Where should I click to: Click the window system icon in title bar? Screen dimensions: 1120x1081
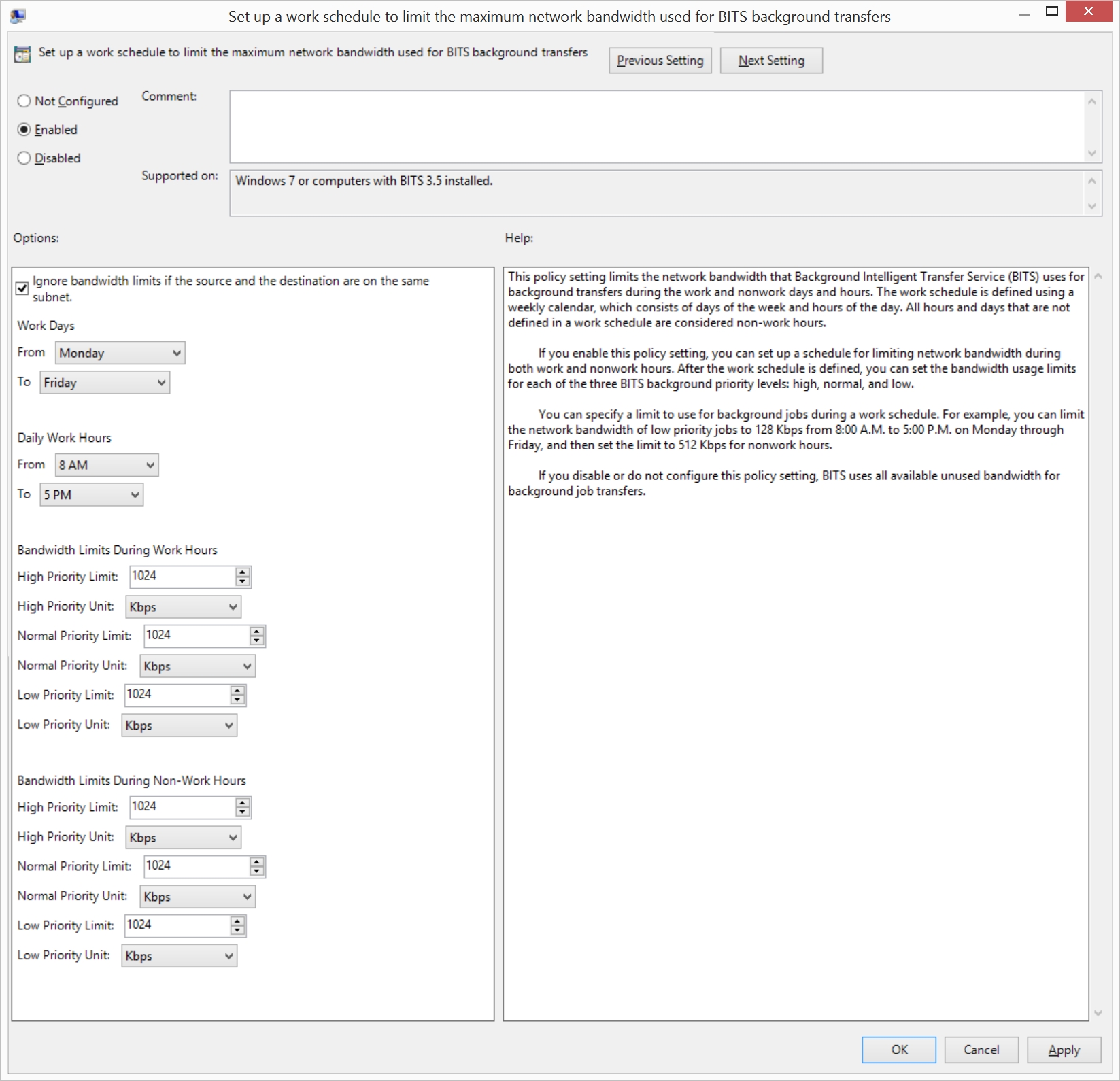tap(18, 16)
